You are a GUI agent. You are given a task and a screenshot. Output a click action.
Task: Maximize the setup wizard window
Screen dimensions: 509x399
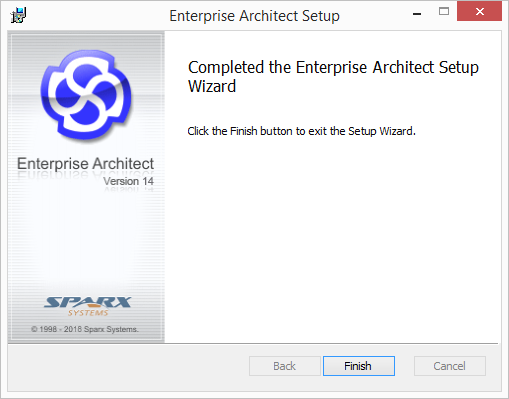(444, 12)
